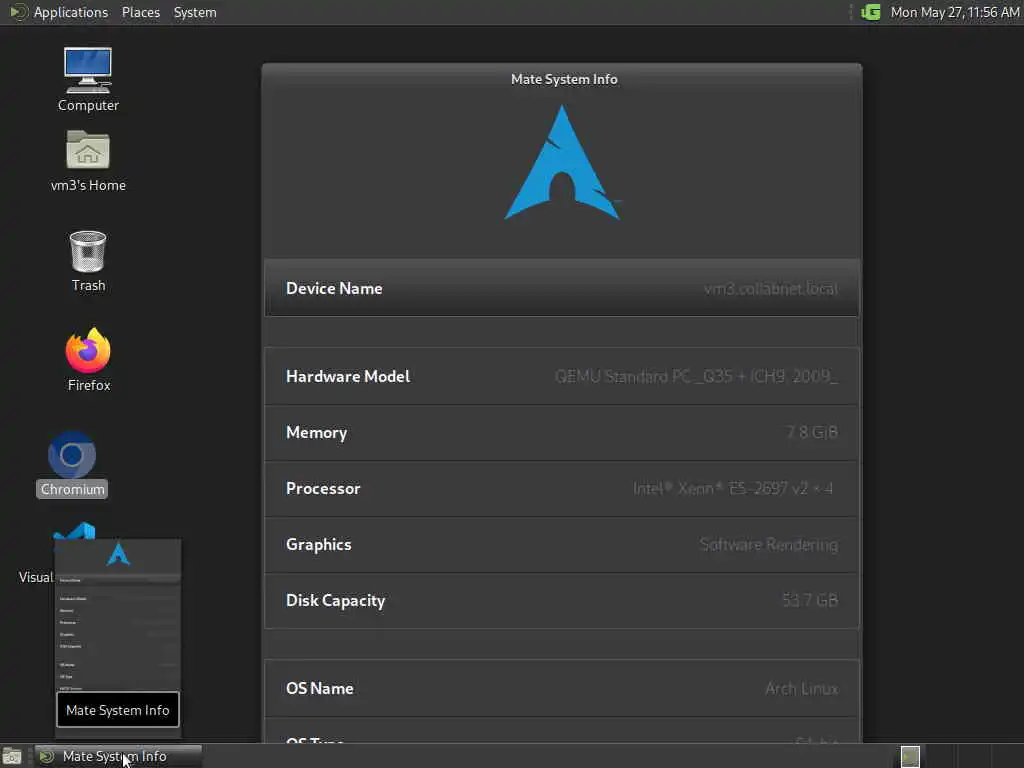Click the Arch Linux logo
1024x768 pixels.
tap(562, 163)
